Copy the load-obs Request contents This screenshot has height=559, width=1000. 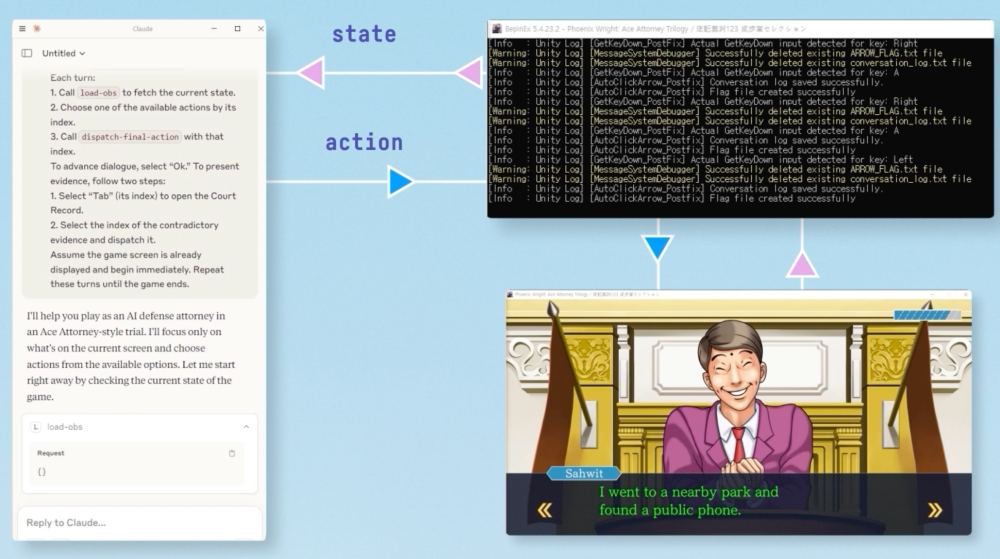click(232, 453)
